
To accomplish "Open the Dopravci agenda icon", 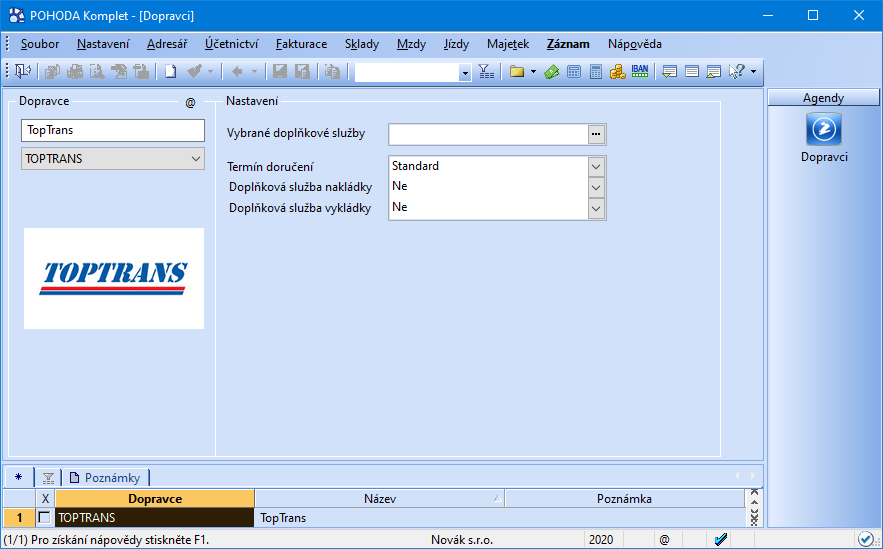I will tap(824, 129).
